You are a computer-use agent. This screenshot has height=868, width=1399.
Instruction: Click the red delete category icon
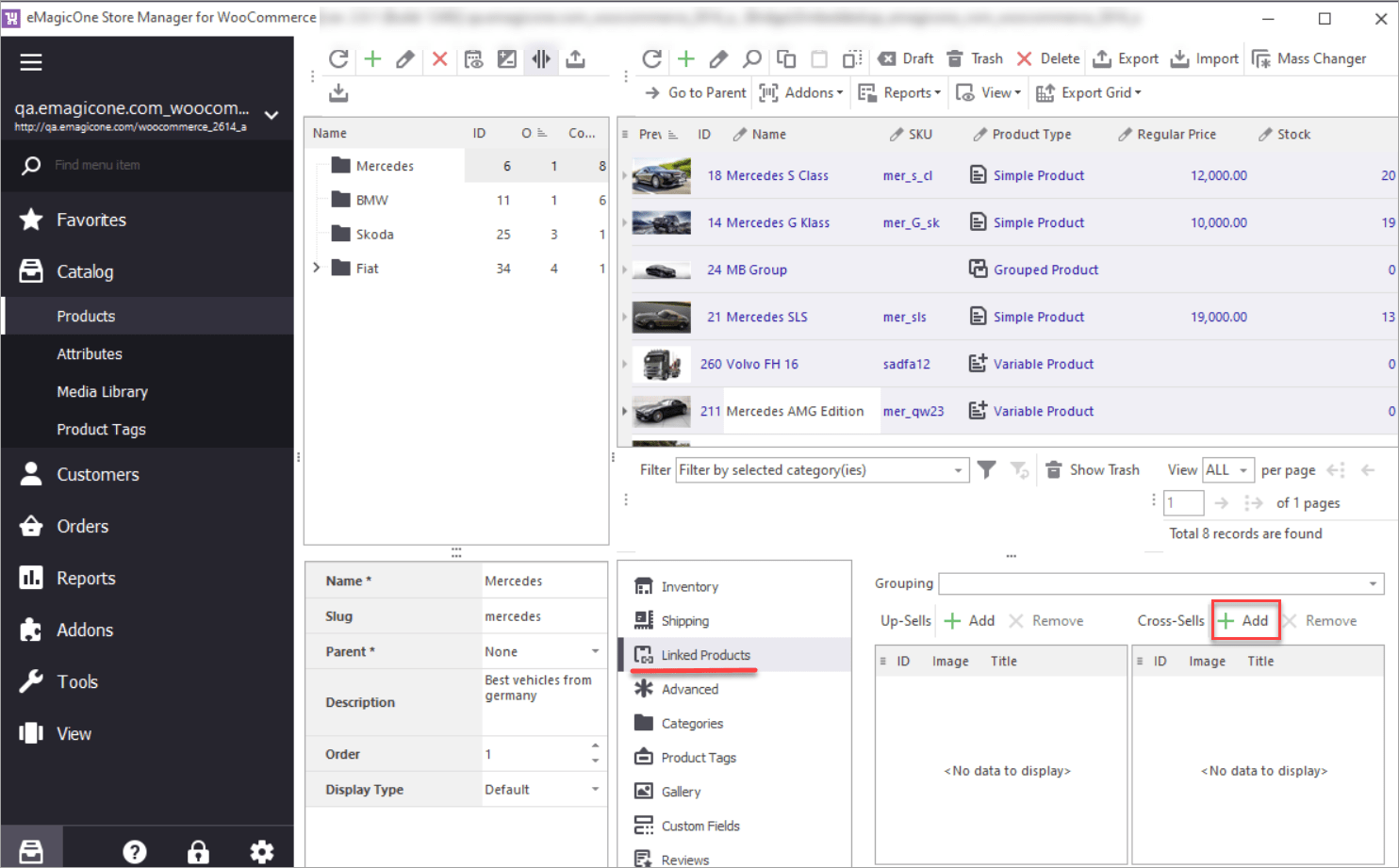(x=439, y=59)
